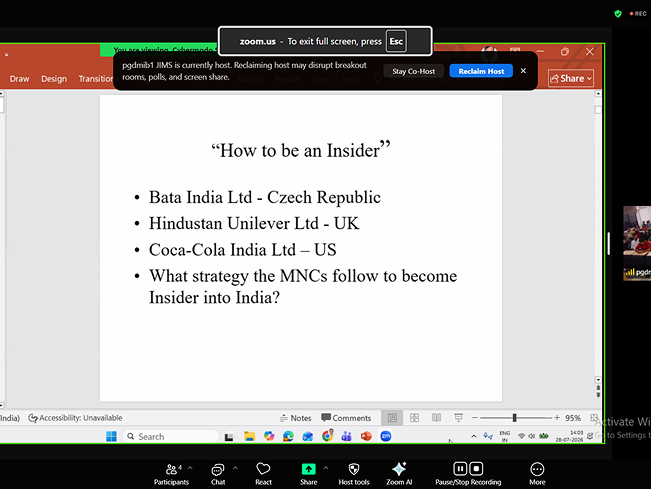
Task: Switch to the Draw ribbon tab
Action: (20, 78)
